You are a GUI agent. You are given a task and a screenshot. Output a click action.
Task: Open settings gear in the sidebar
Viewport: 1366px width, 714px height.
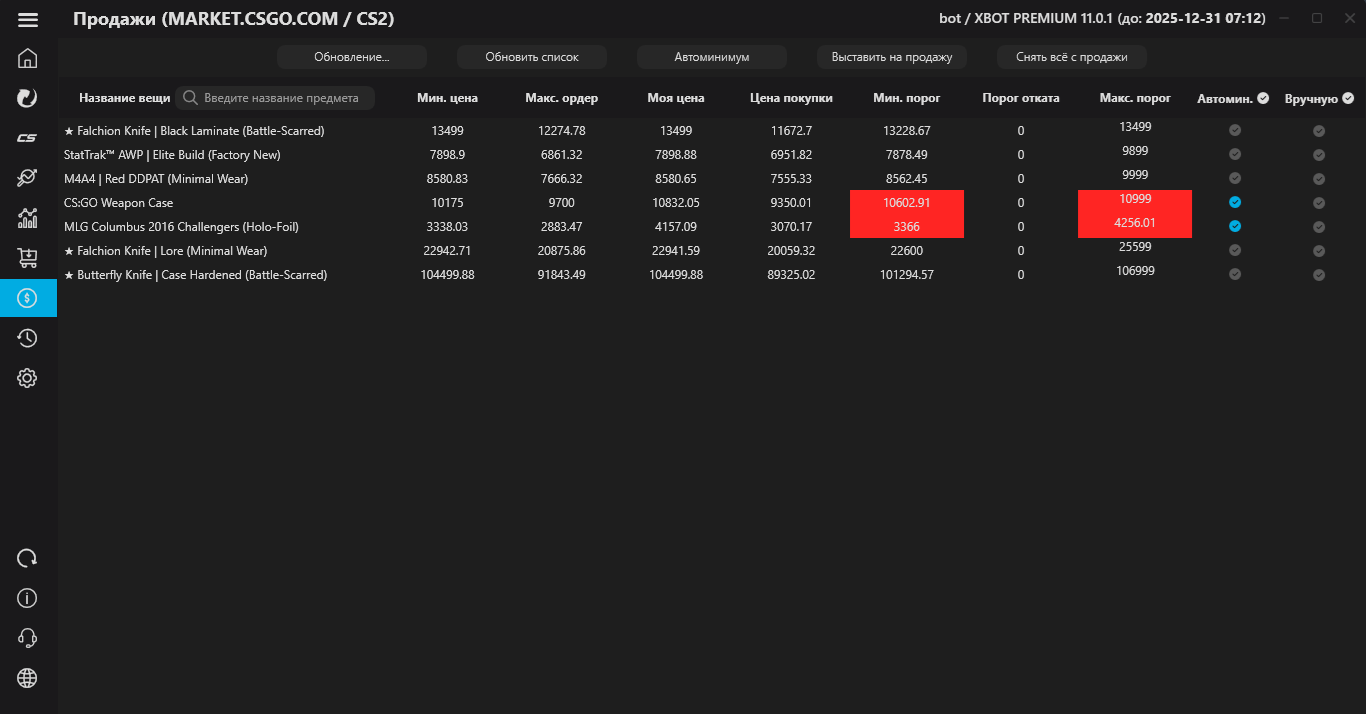point(28,378)
